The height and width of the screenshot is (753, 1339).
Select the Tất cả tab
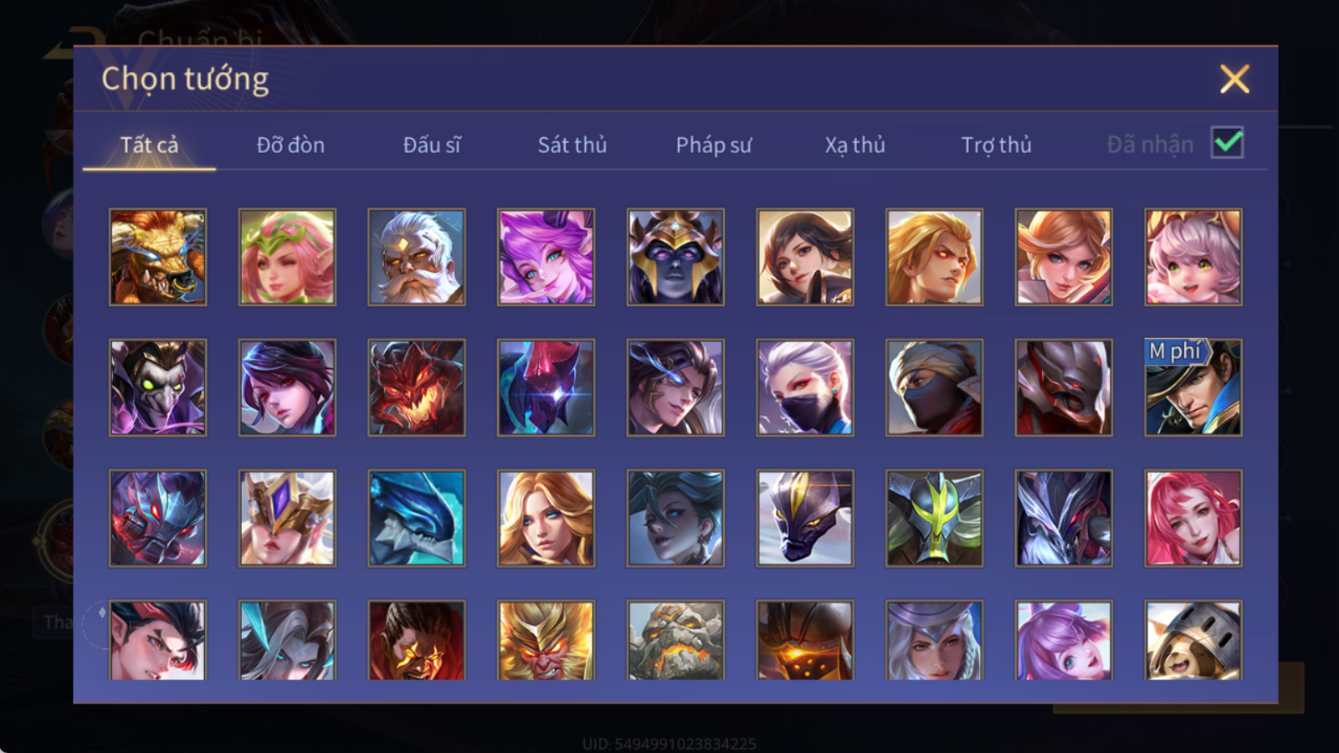(x=149, y=145)
